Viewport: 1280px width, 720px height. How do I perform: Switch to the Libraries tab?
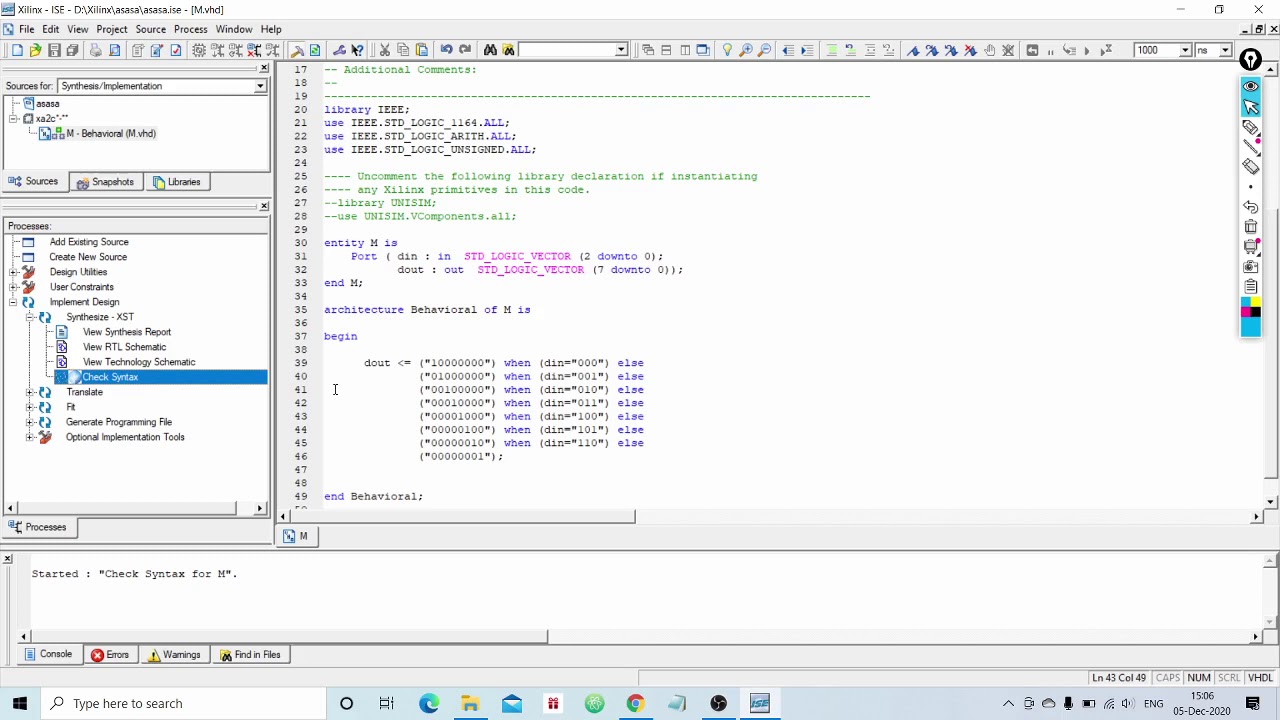(x=177, y=182)
